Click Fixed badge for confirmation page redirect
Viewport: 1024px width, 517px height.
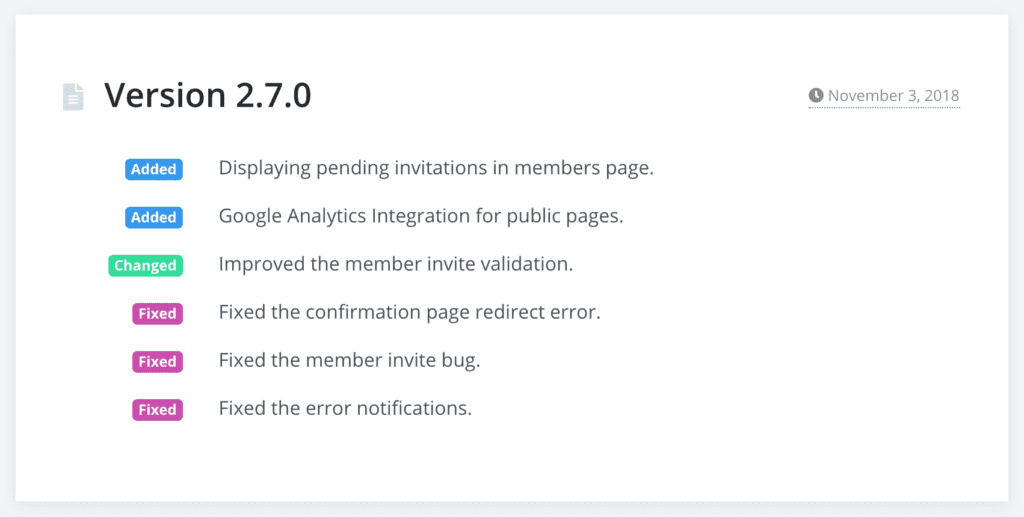pyautogui.click(x=157, y=313)
